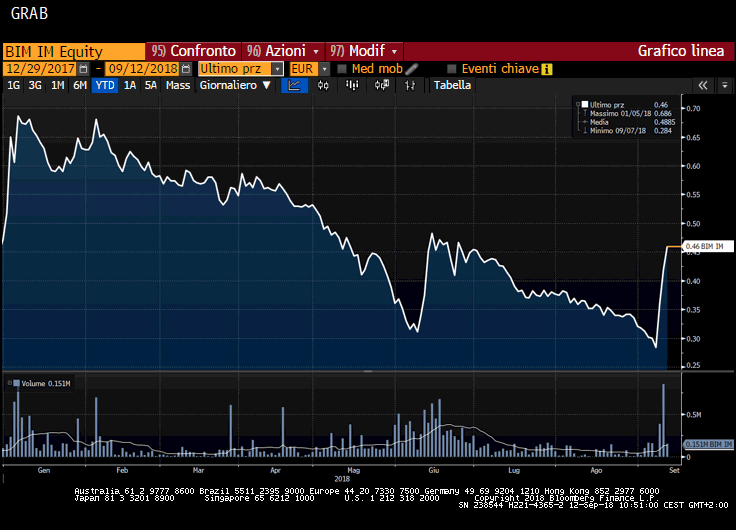Select the Mass time range
The height and width of the screenshot is (530, 736).
[178, 85]
